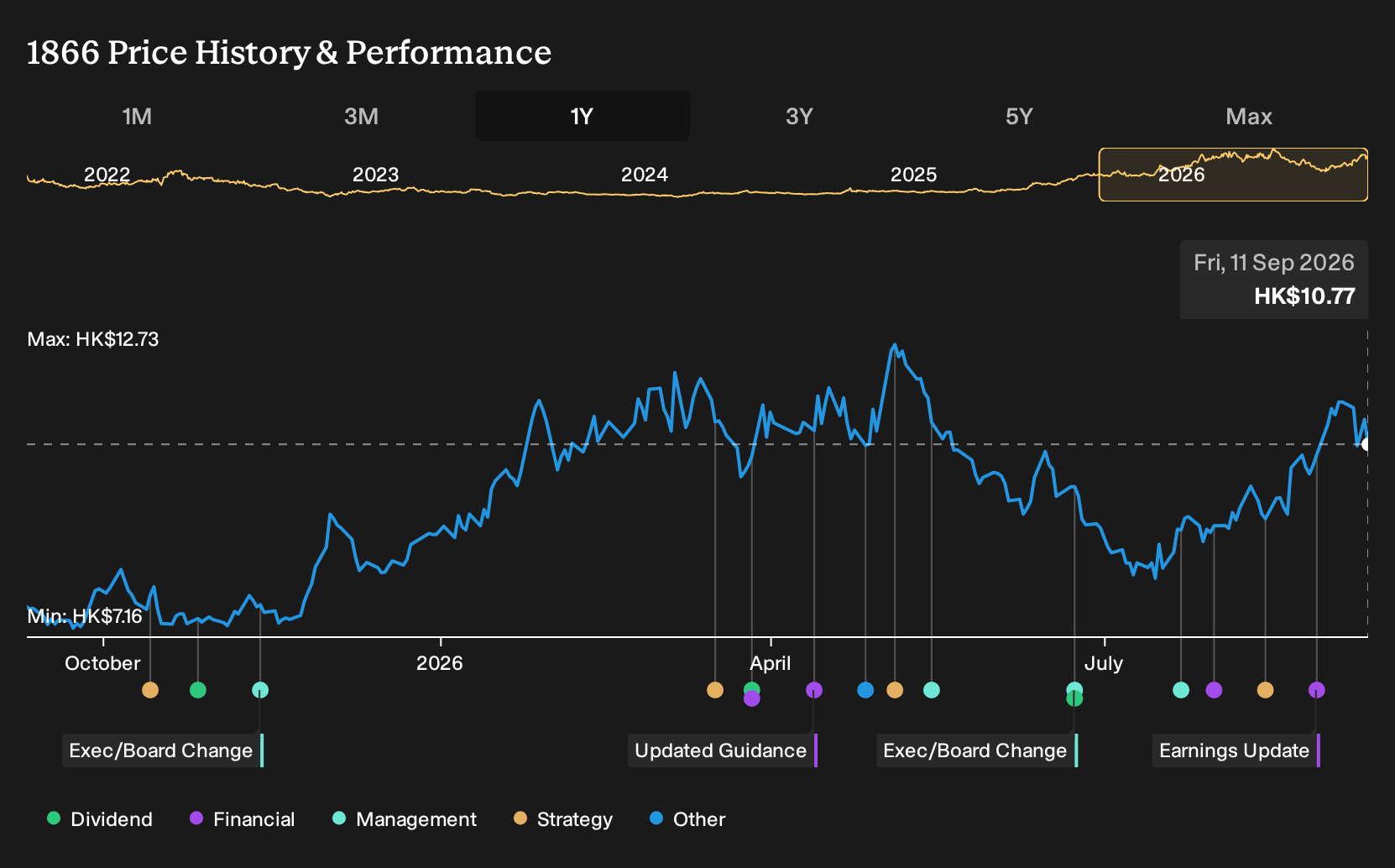Jump to 2023 in the overview timeline
This screenshot has height=868, width=1395.
(375, 175)
